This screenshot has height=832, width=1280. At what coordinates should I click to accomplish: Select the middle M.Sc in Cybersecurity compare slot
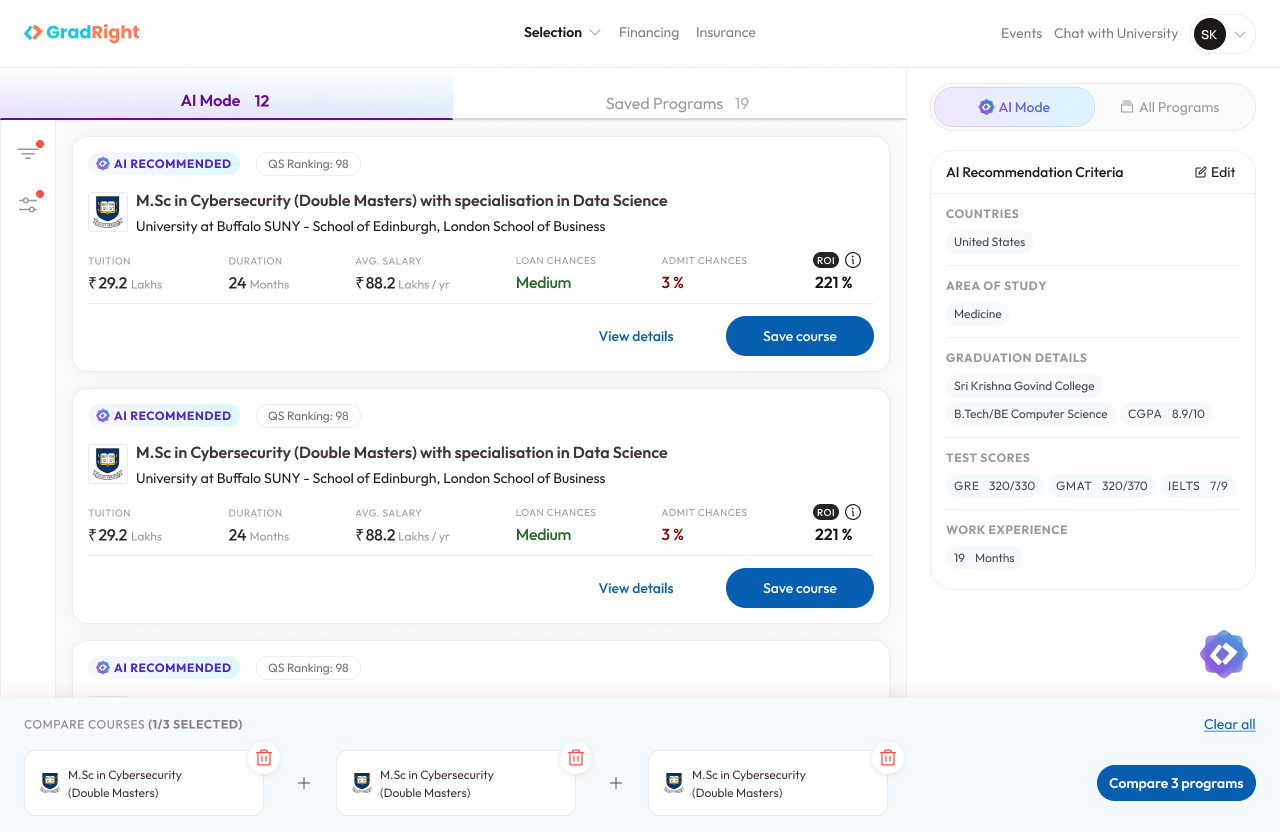click(x=456, y=783)
